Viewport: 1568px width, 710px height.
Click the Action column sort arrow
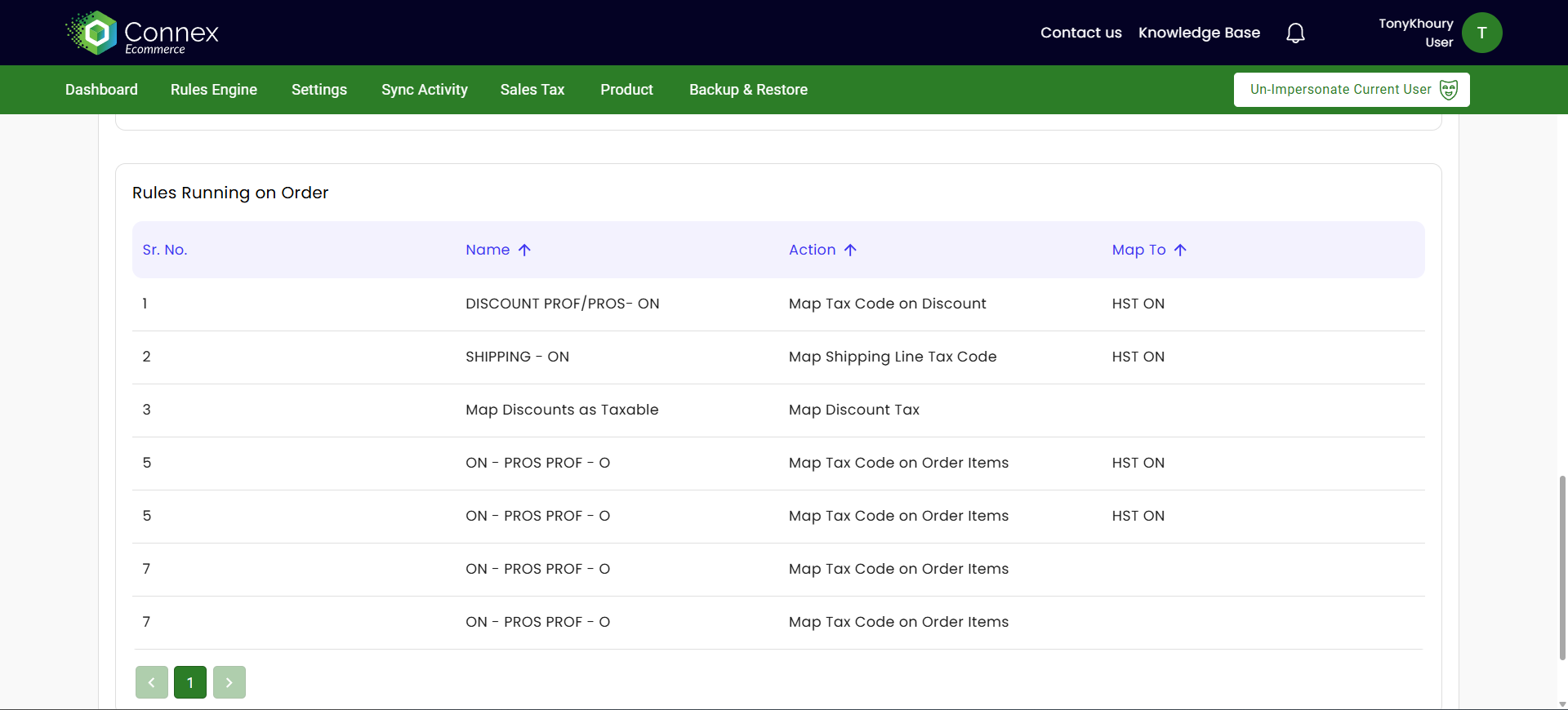850,250
